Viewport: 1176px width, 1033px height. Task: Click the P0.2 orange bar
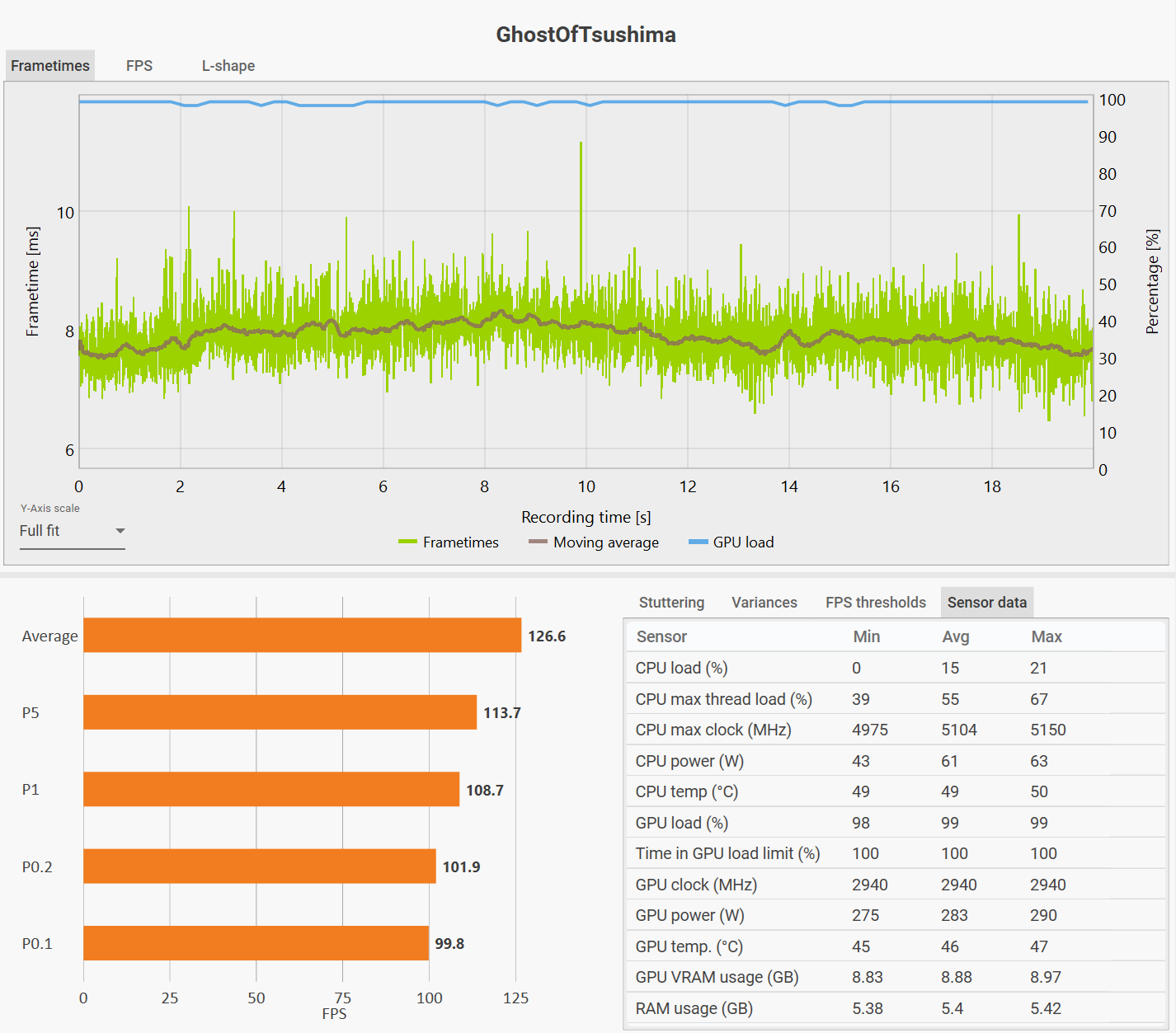pyautogui.click(x=260, y=866)
